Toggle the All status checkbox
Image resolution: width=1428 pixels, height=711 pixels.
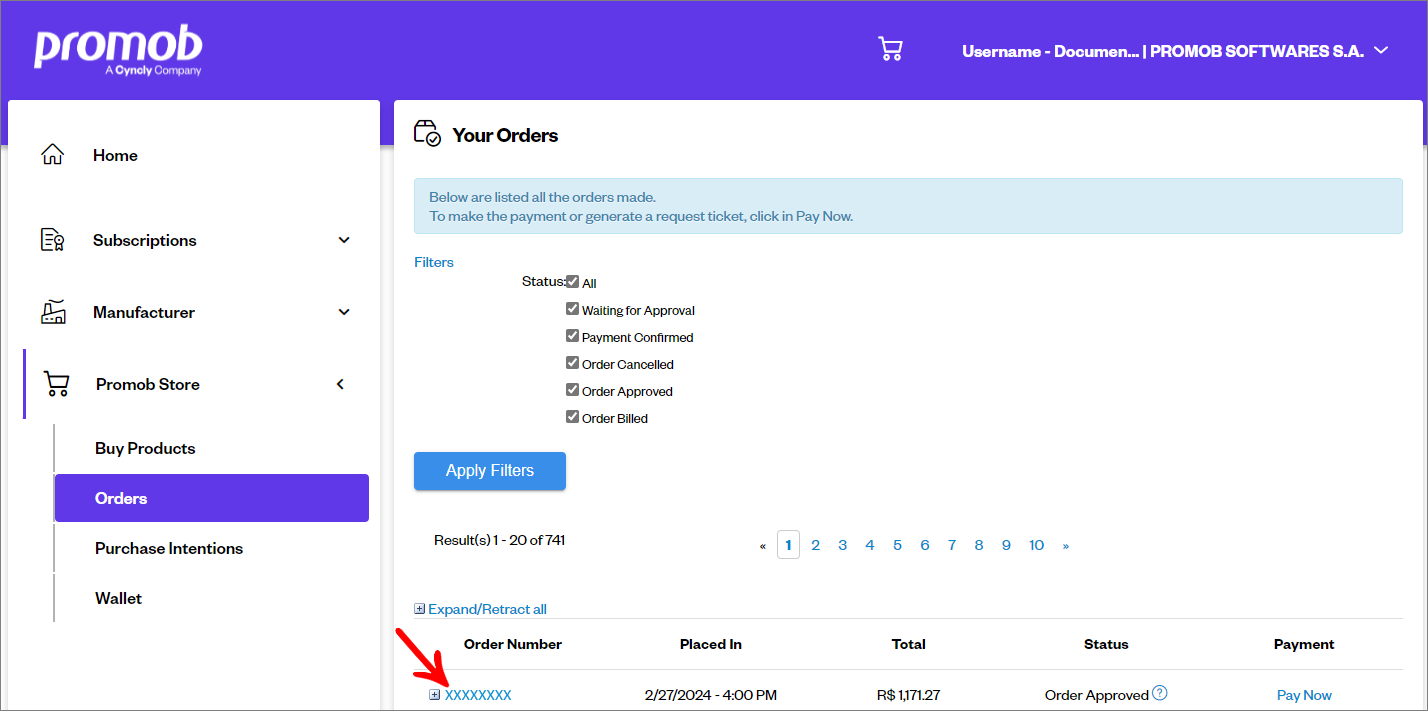click(x=573, y=282)
